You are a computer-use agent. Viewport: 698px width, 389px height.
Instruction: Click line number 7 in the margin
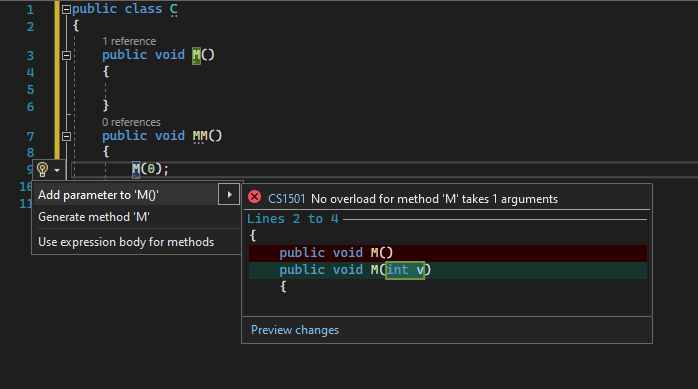[30, 137]
